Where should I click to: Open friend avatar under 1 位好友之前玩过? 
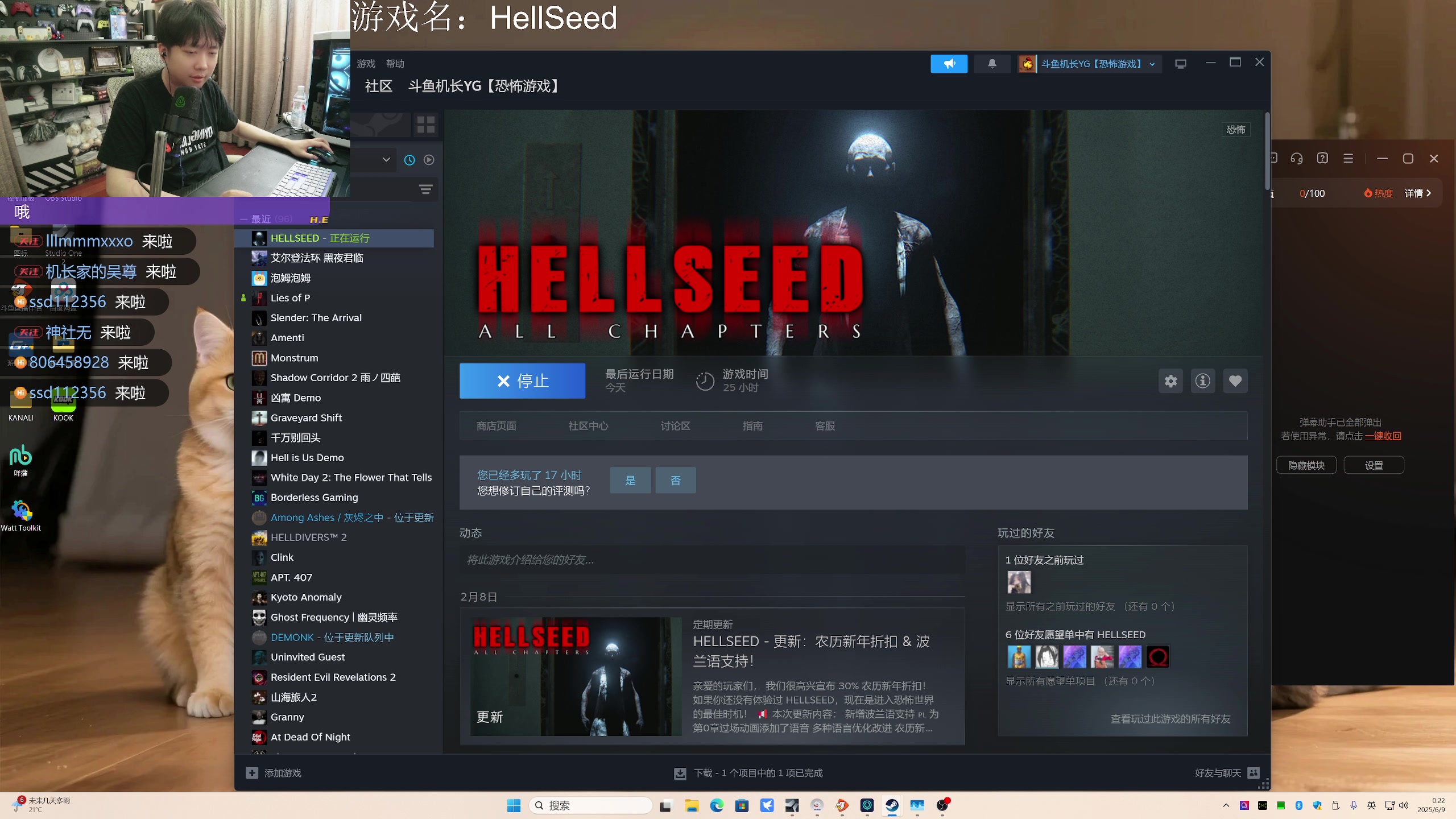(x=1019, y=582)
